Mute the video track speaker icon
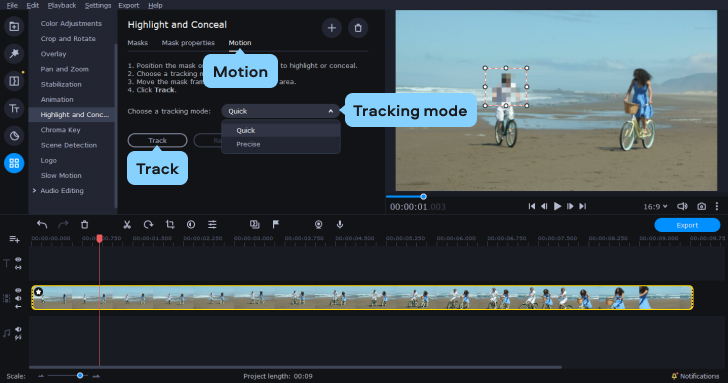 pyautogui.click(x=18, y=299)
